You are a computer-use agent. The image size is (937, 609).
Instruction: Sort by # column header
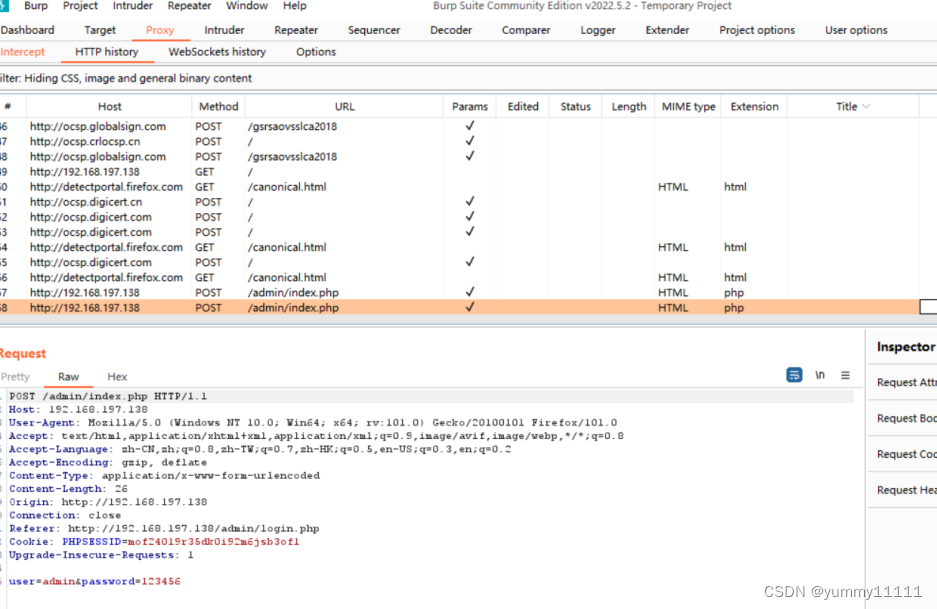(8, 106)
